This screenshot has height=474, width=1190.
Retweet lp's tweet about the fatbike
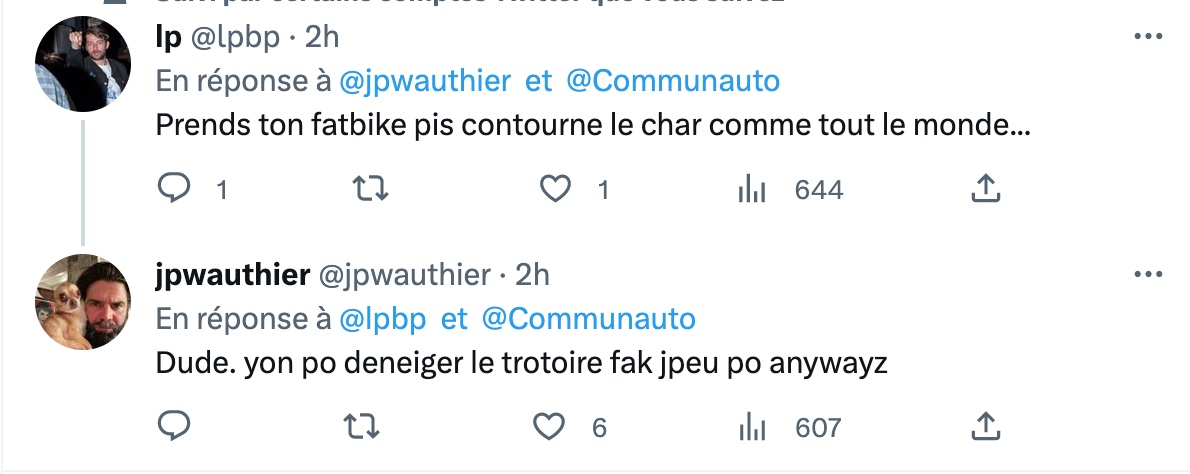tap(371, 188)
